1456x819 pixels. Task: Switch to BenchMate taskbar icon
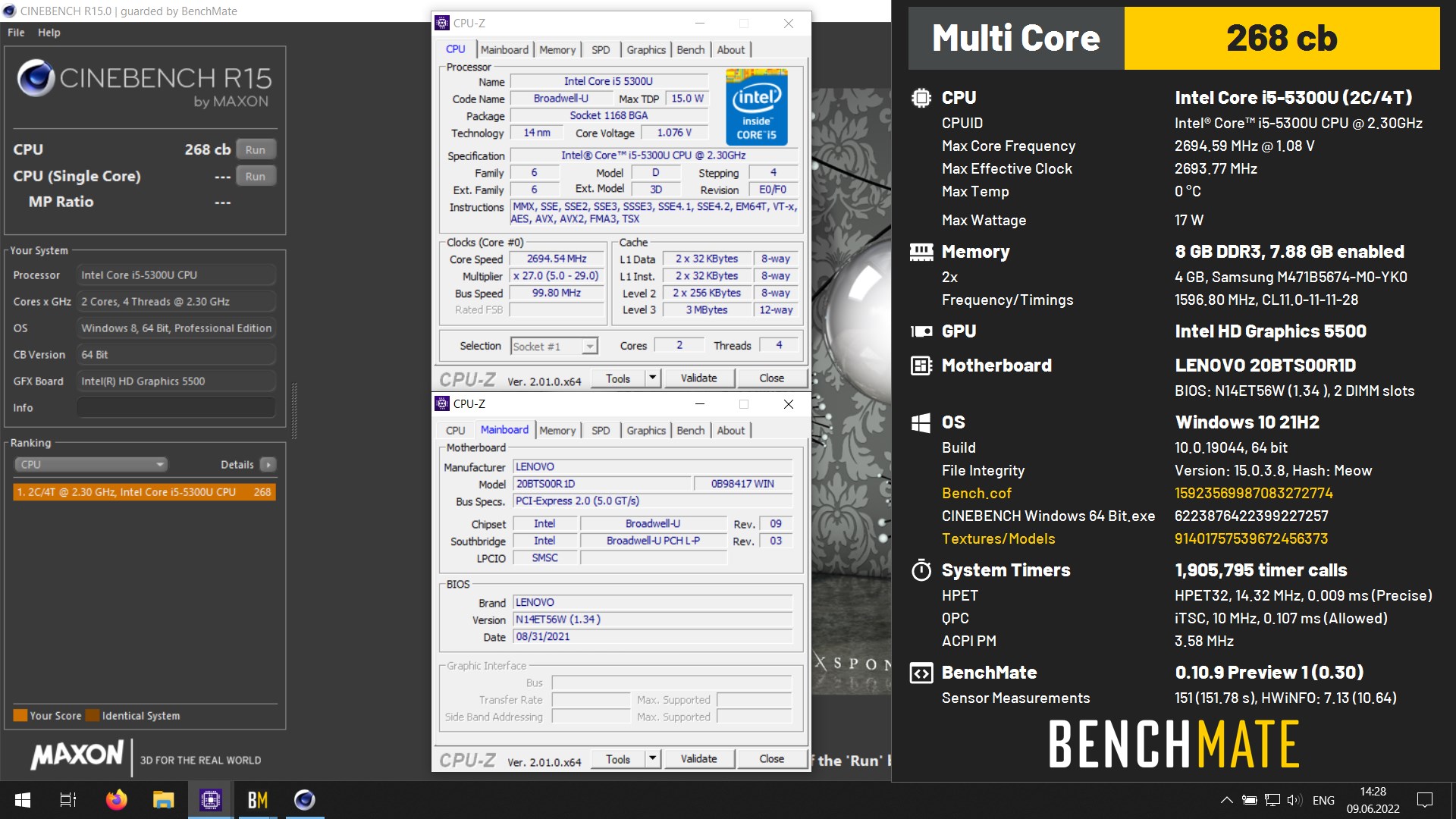click(x=258, y=800)
